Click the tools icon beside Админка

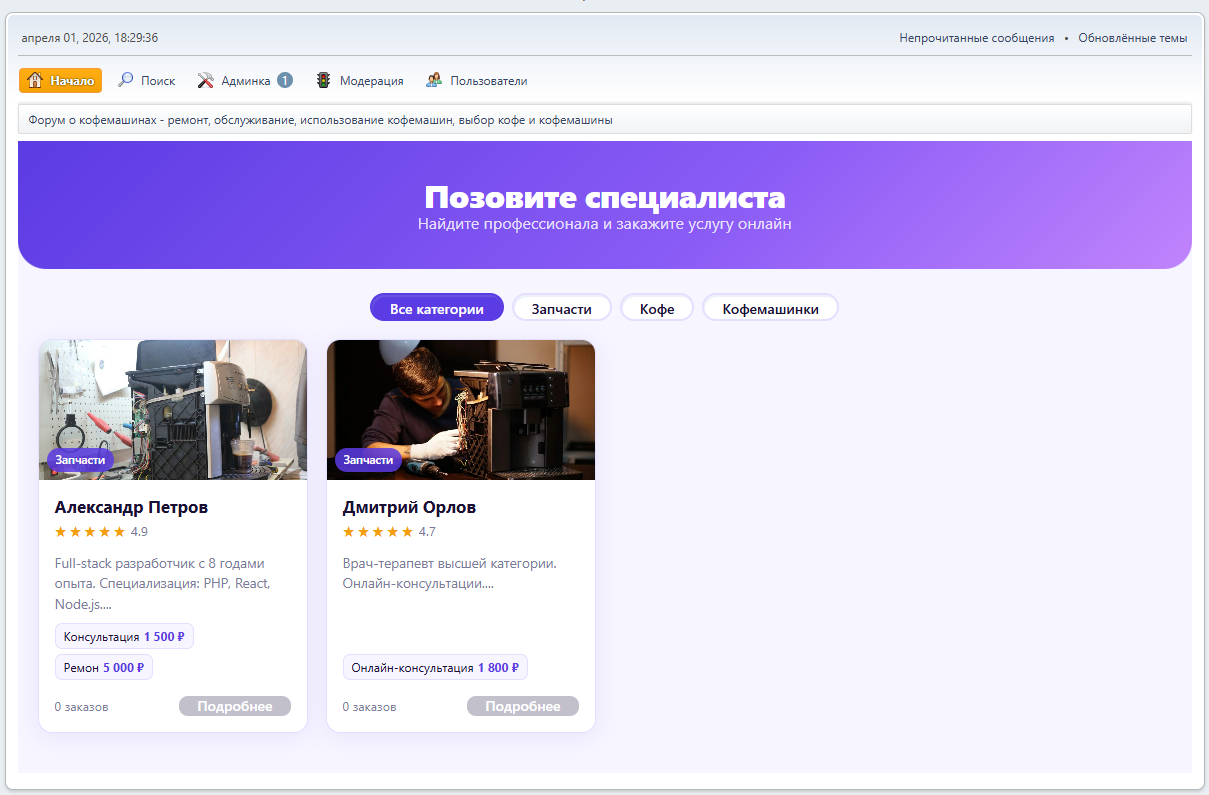click(206, 81)
